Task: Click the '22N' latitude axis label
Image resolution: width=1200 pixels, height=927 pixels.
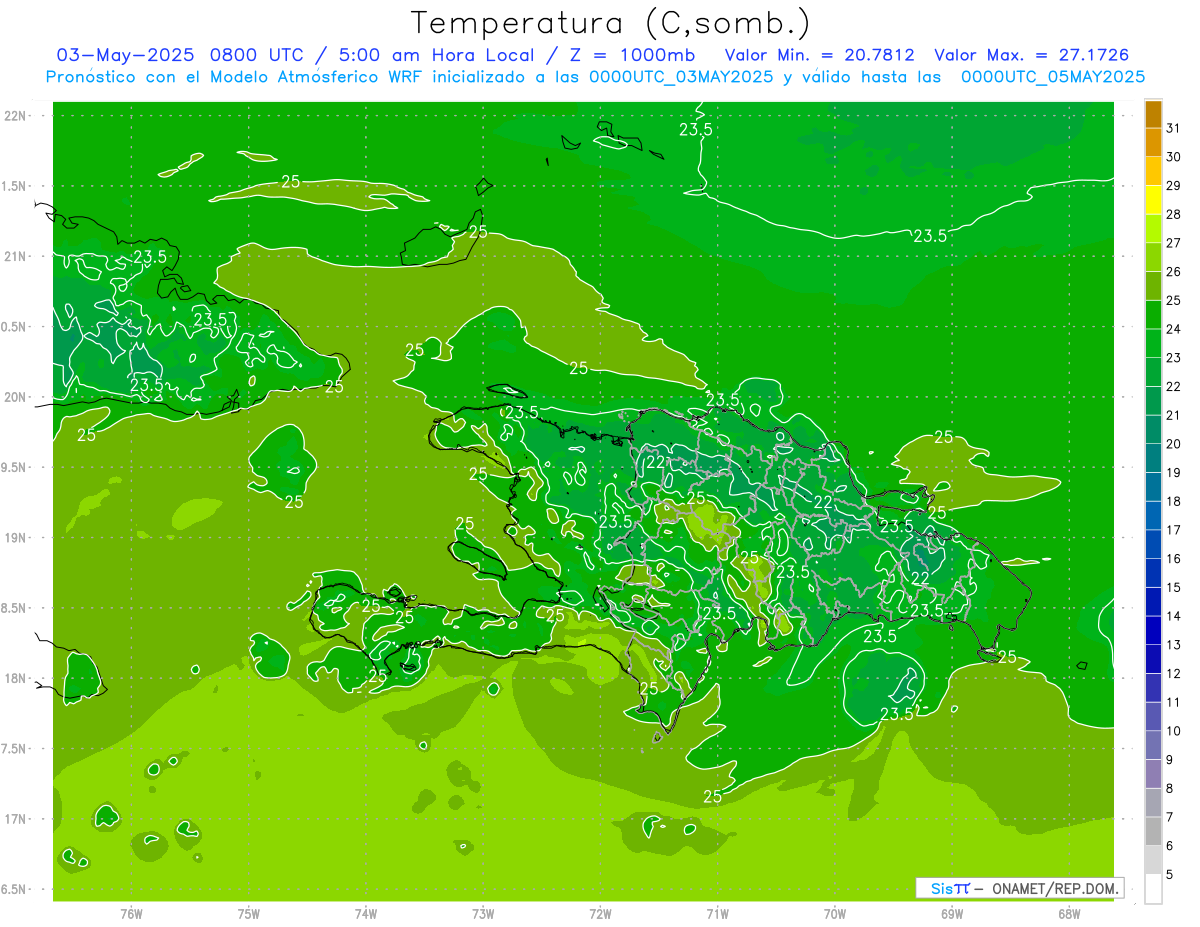Action: (x=17, y=115)
